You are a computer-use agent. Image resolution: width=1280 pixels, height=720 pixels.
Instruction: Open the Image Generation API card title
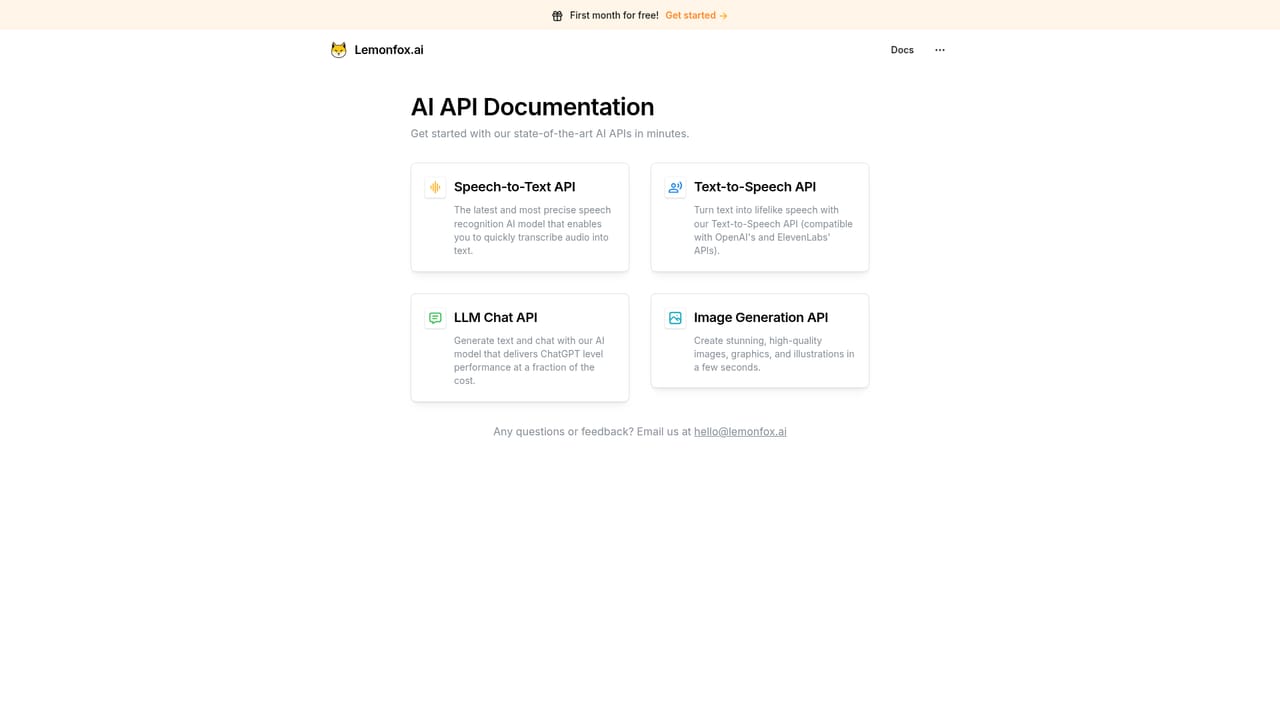(x=761, y=317)
